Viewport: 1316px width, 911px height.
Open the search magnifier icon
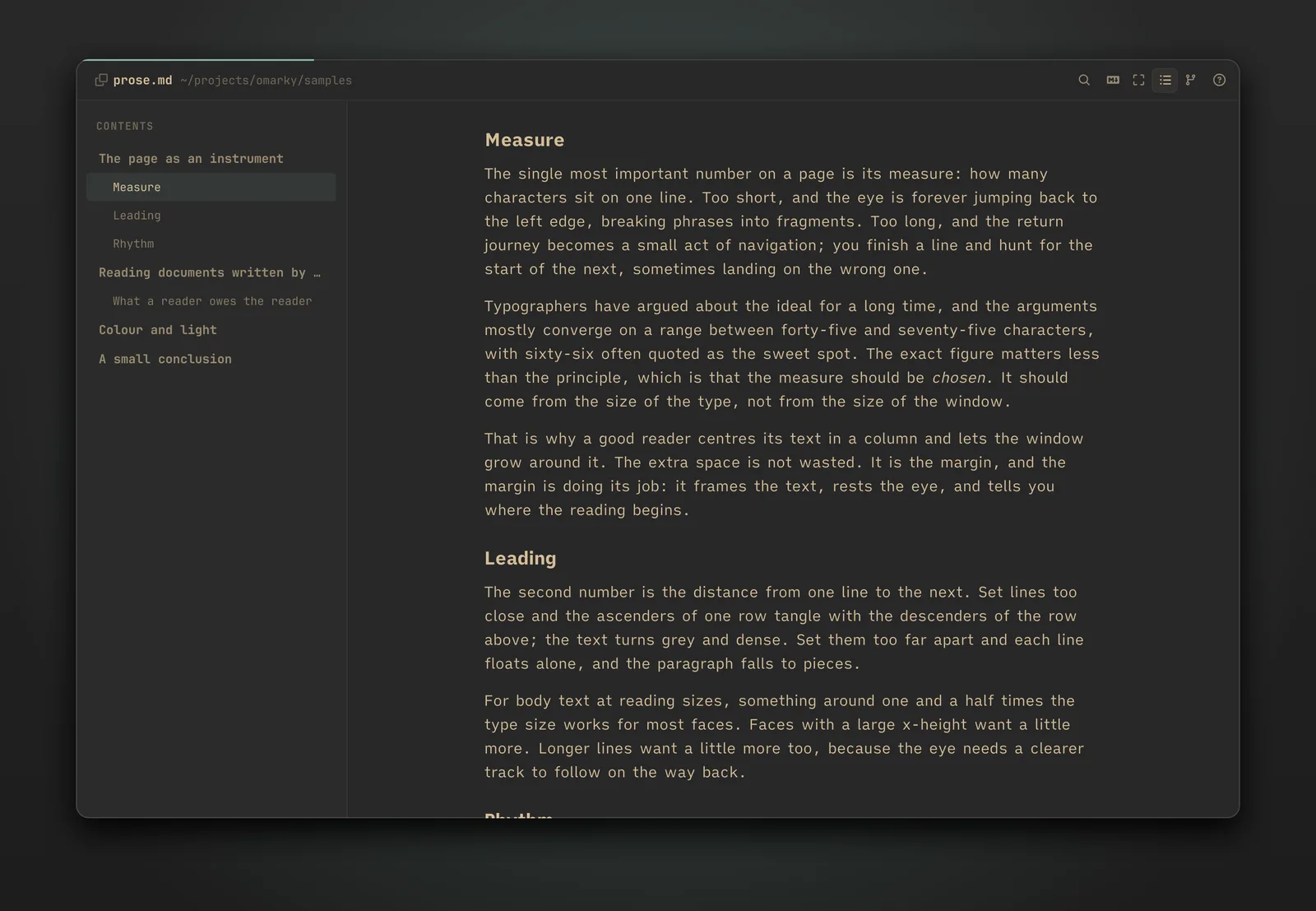1084,80
